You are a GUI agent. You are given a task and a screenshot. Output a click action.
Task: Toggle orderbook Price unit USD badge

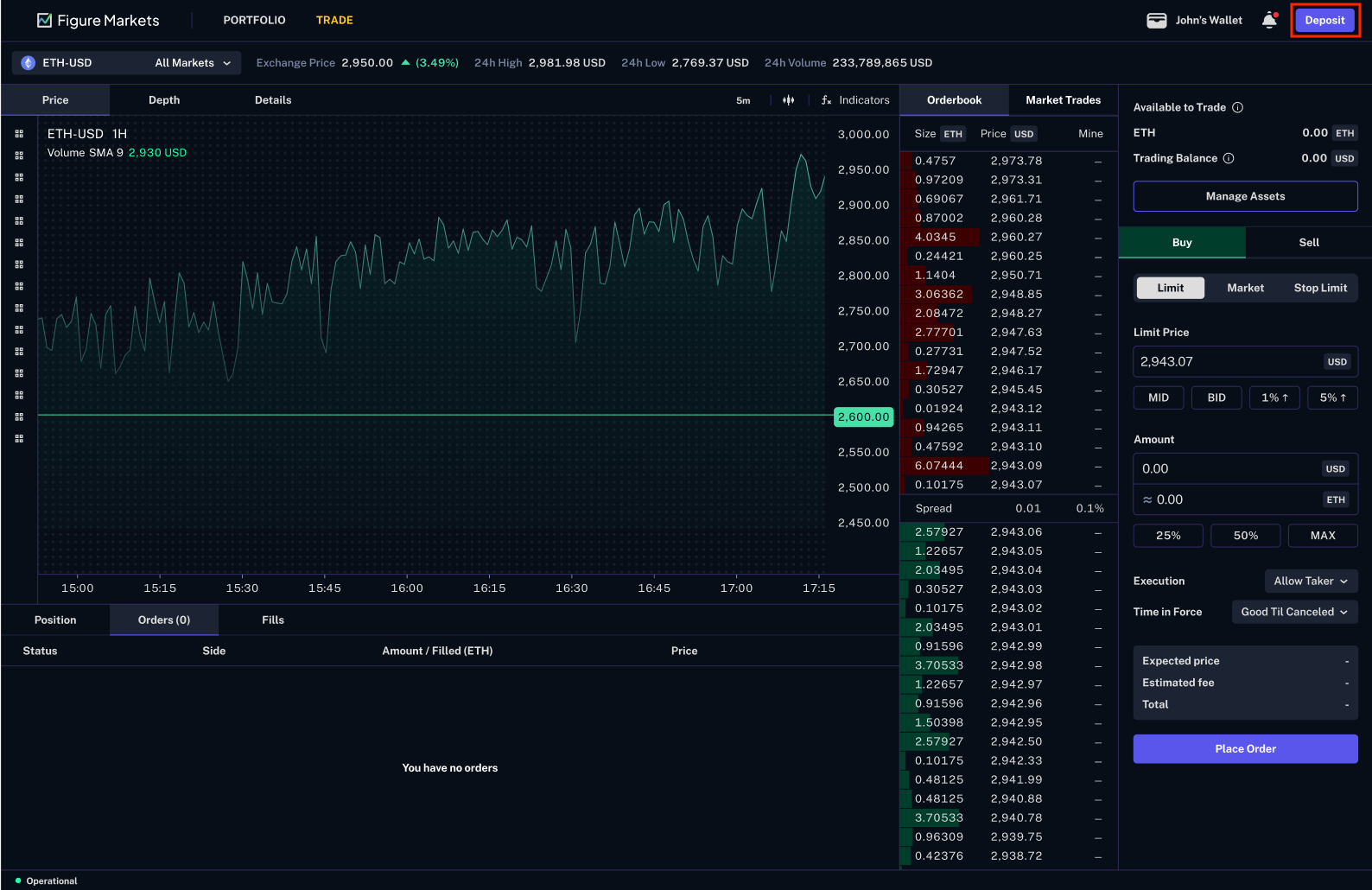coord(1024,134)
